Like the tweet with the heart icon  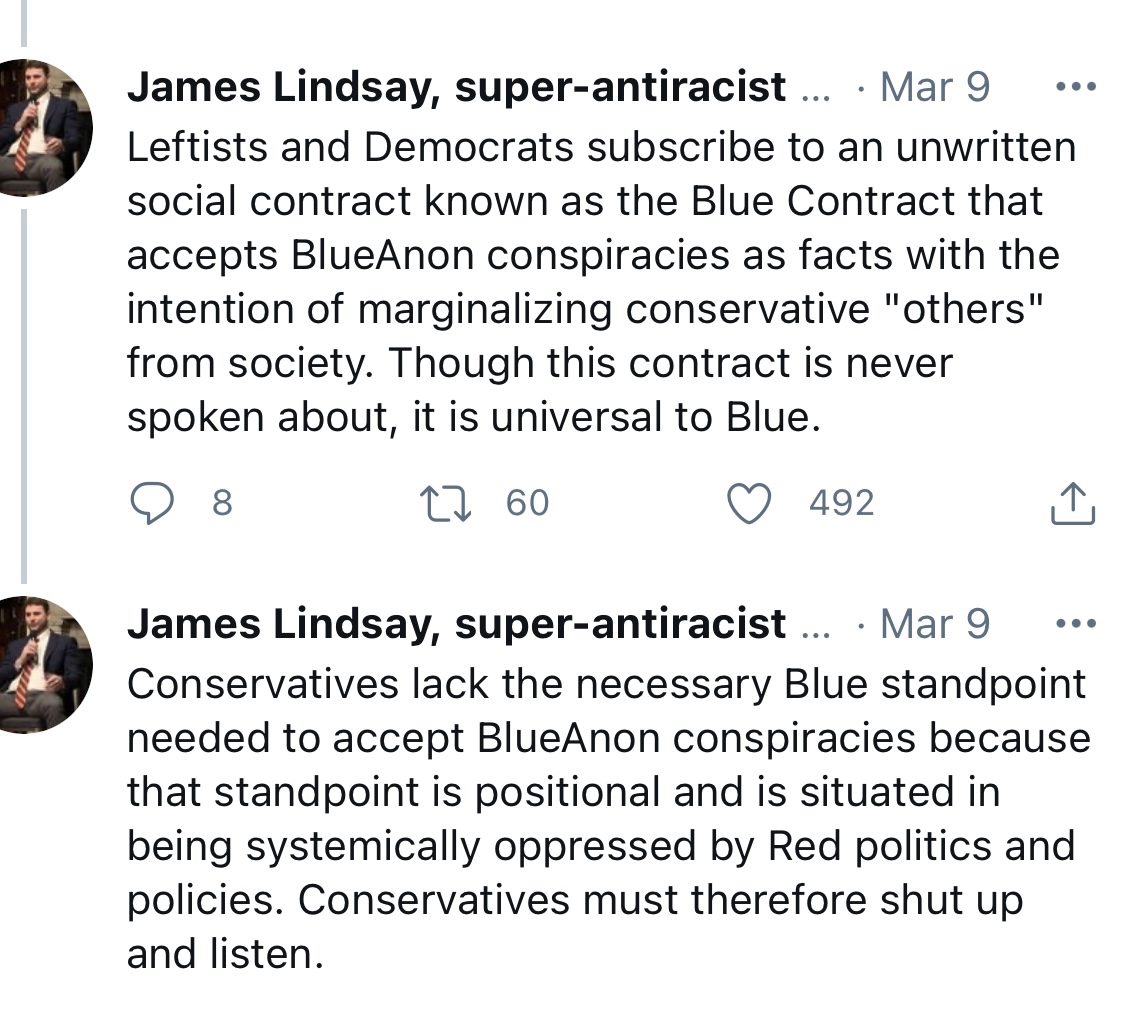point(749,503)
